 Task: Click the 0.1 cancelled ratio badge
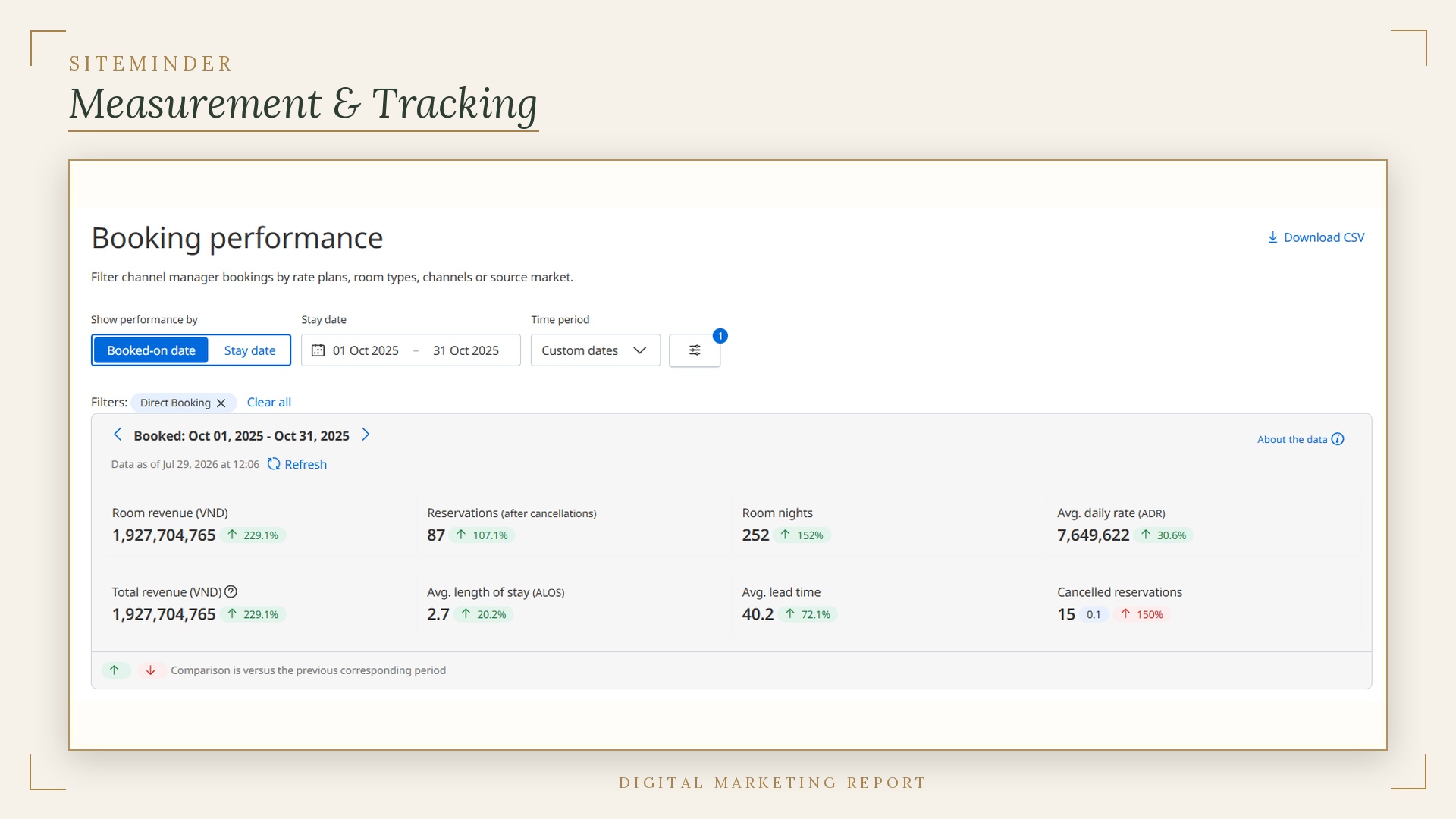click(1094, 614)
